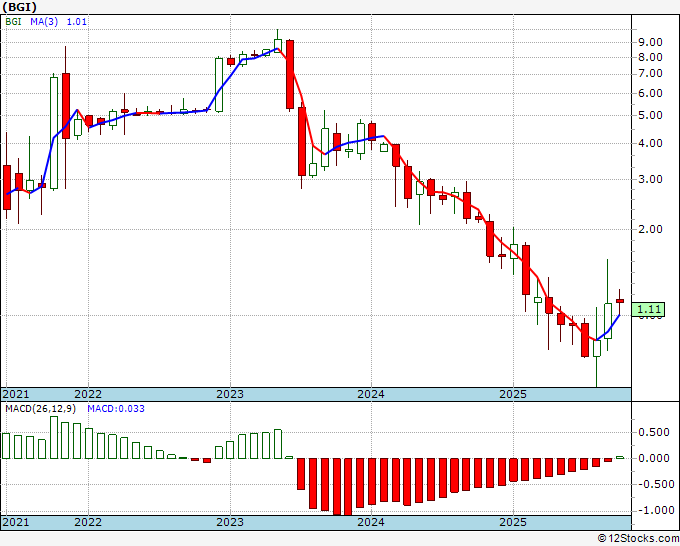Click 2023 on MACD panel time axis

(x=230, y=522)
